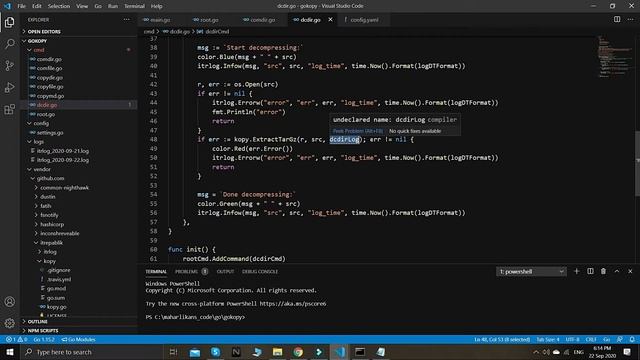
Task: Click Tab Size indicator in status bar
Action: point(548,339)
